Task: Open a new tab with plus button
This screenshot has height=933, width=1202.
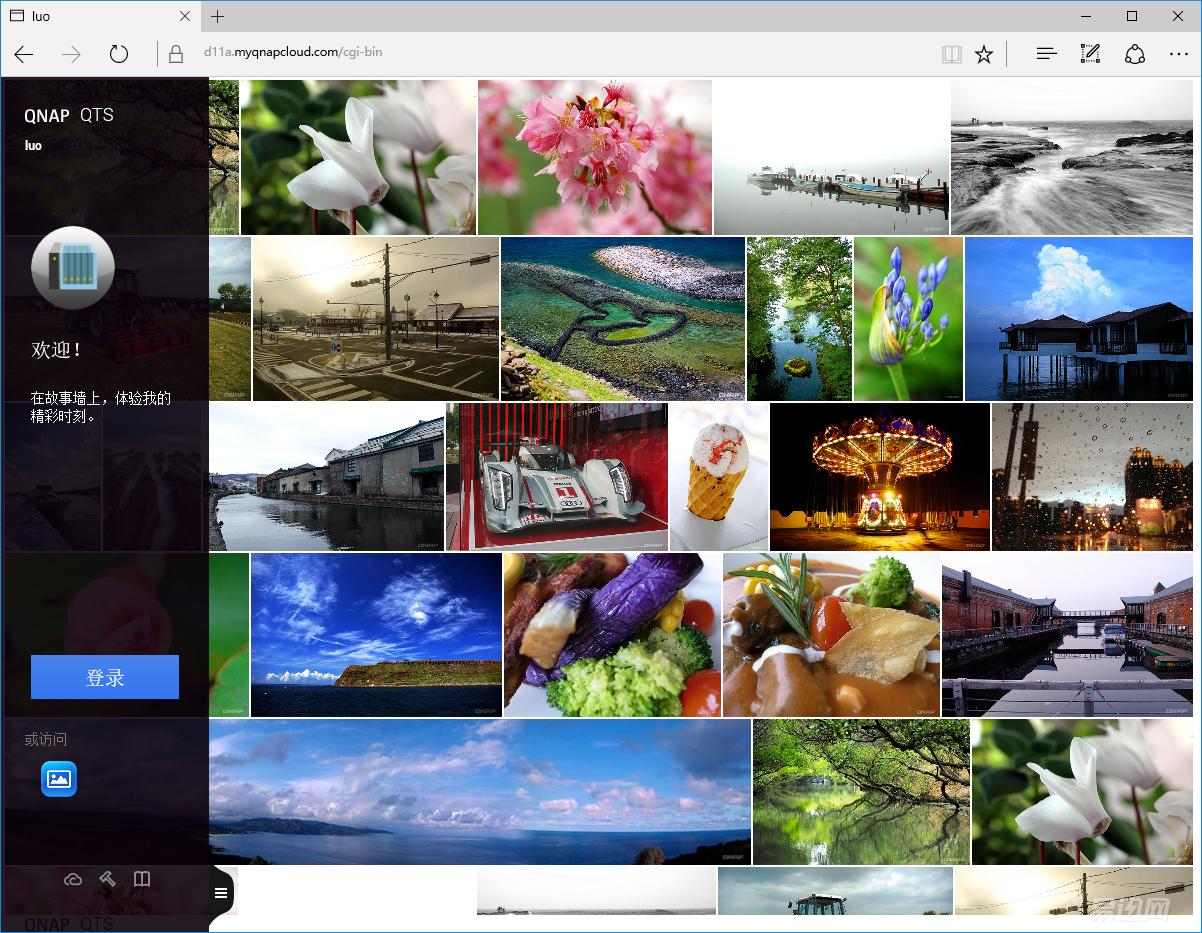Action: (218, 16)
